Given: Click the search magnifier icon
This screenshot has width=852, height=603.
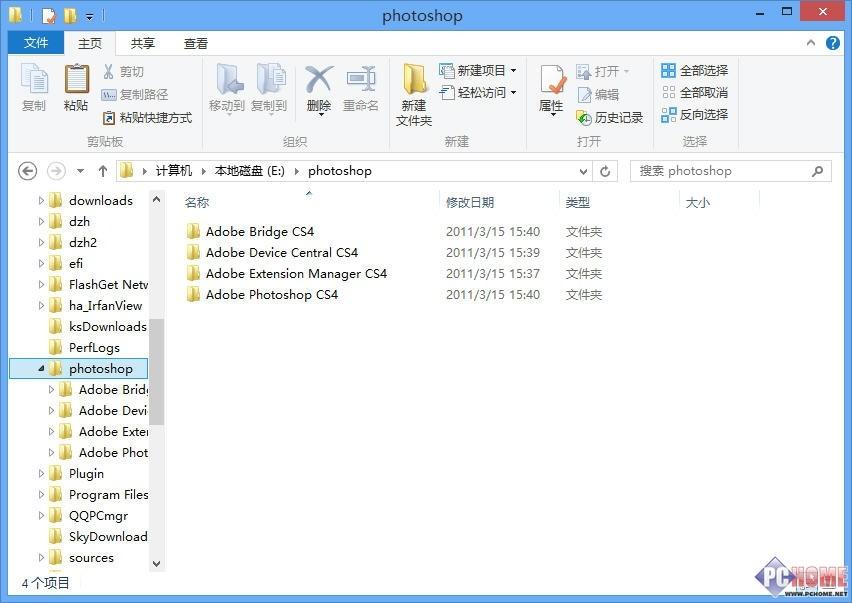Looking at the screenshot, I should pos(817,171).
